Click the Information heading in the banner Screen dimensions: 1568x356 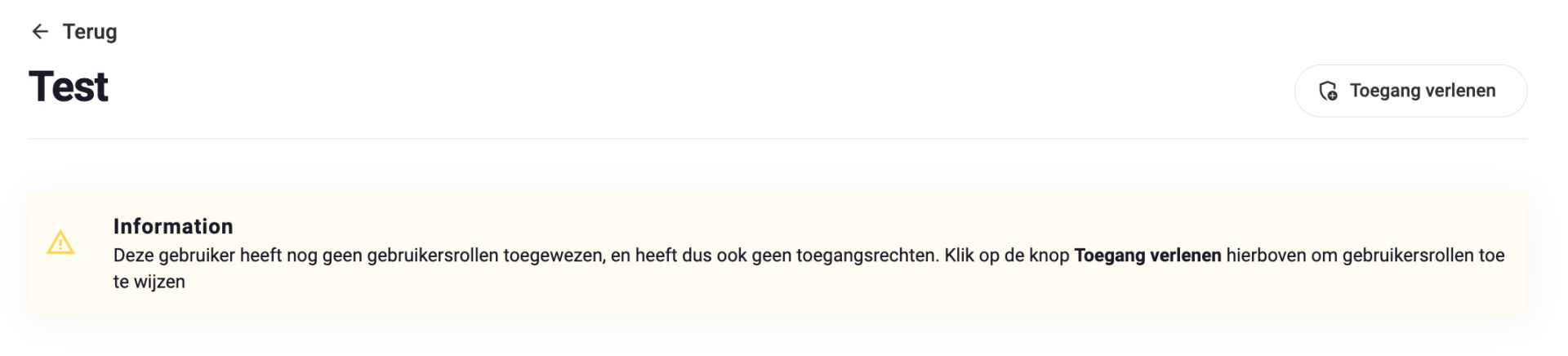173,226
